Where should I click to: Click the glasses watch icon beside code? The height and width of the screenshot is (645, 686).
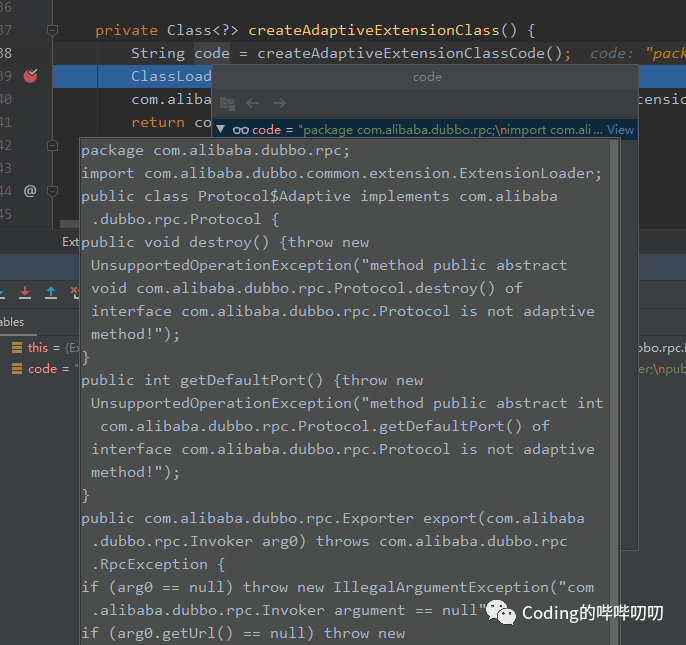(x=241, y=130)
